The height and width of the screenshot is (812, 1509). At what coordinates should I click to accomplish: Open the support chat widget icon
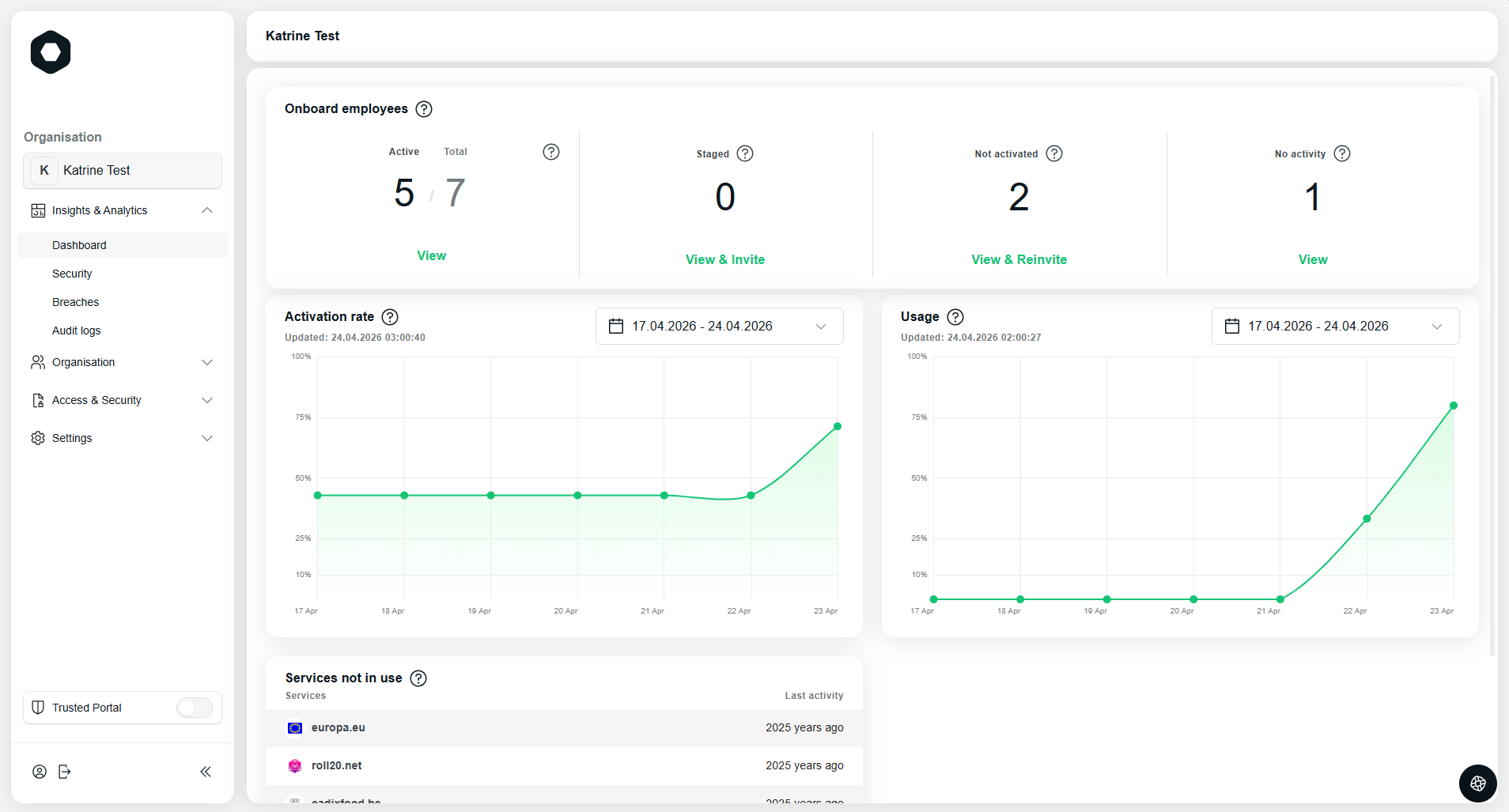coord(1477,784)
